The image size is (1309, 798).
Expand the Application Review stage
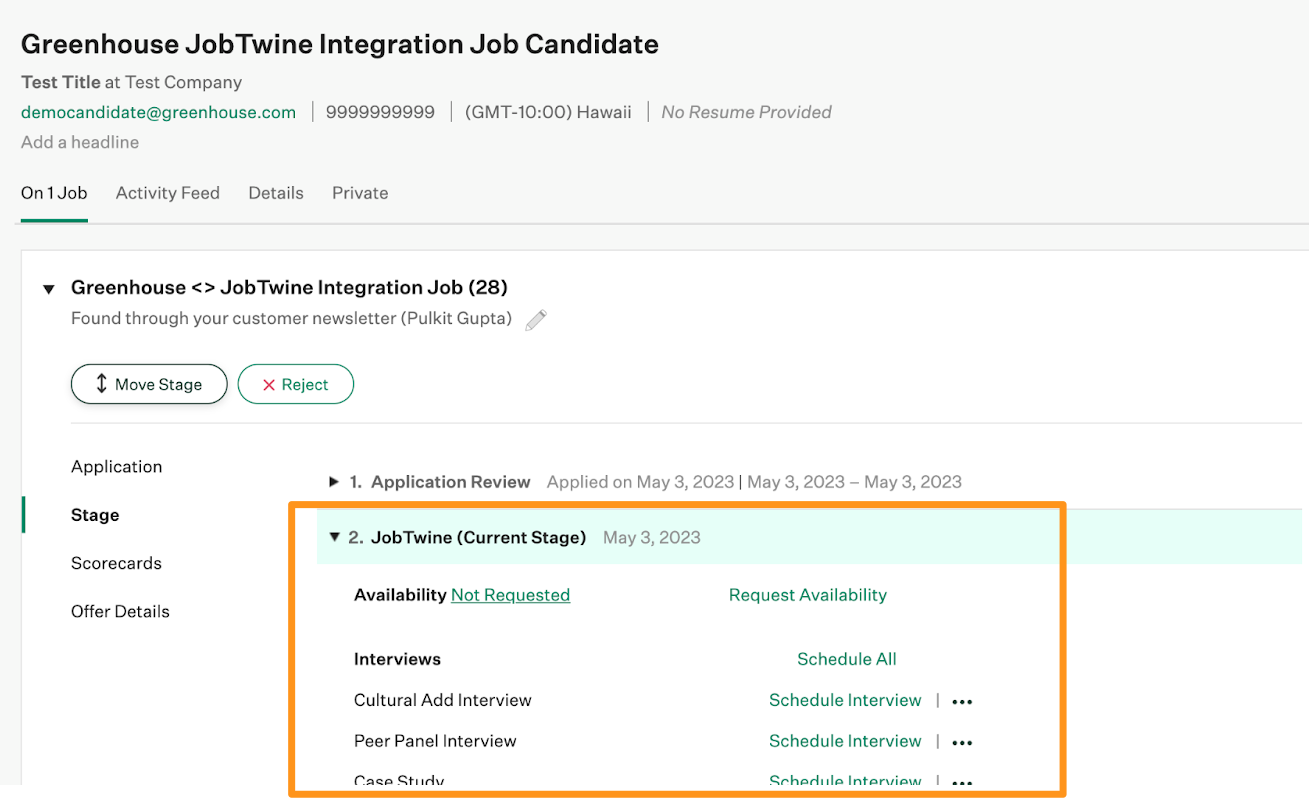pos(334,482)
